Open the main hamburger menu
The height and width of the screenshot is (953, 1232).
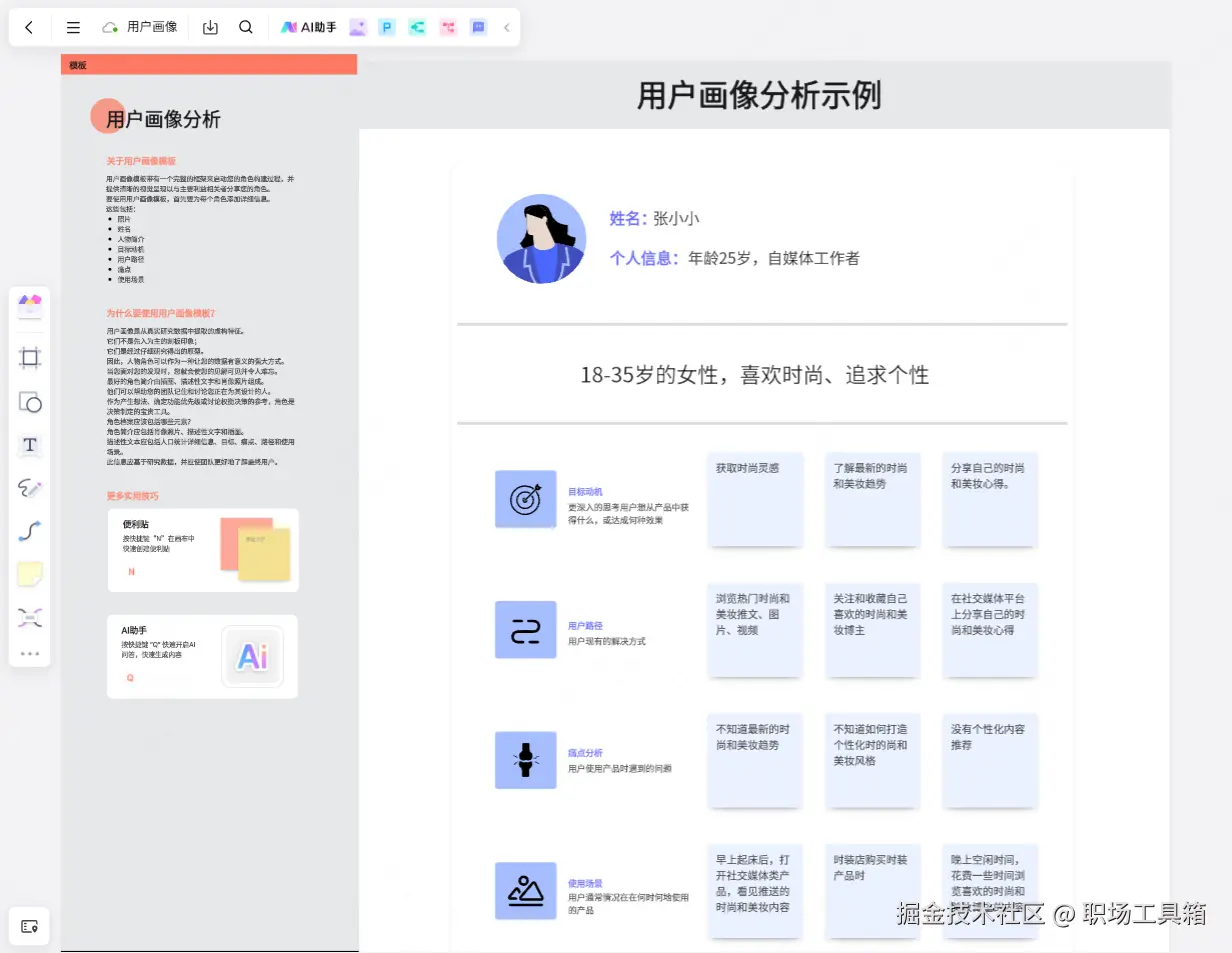[73, 27]
